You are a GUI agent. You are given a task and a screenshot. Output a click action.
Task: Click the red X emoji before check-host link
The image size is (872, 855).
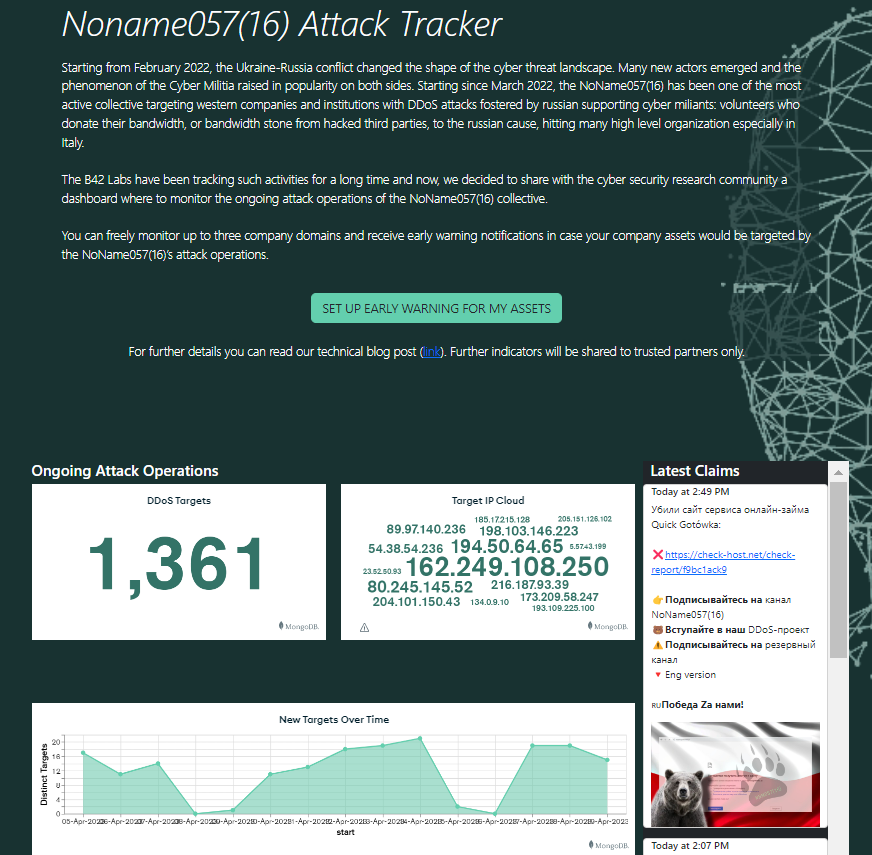coord(657,555)
